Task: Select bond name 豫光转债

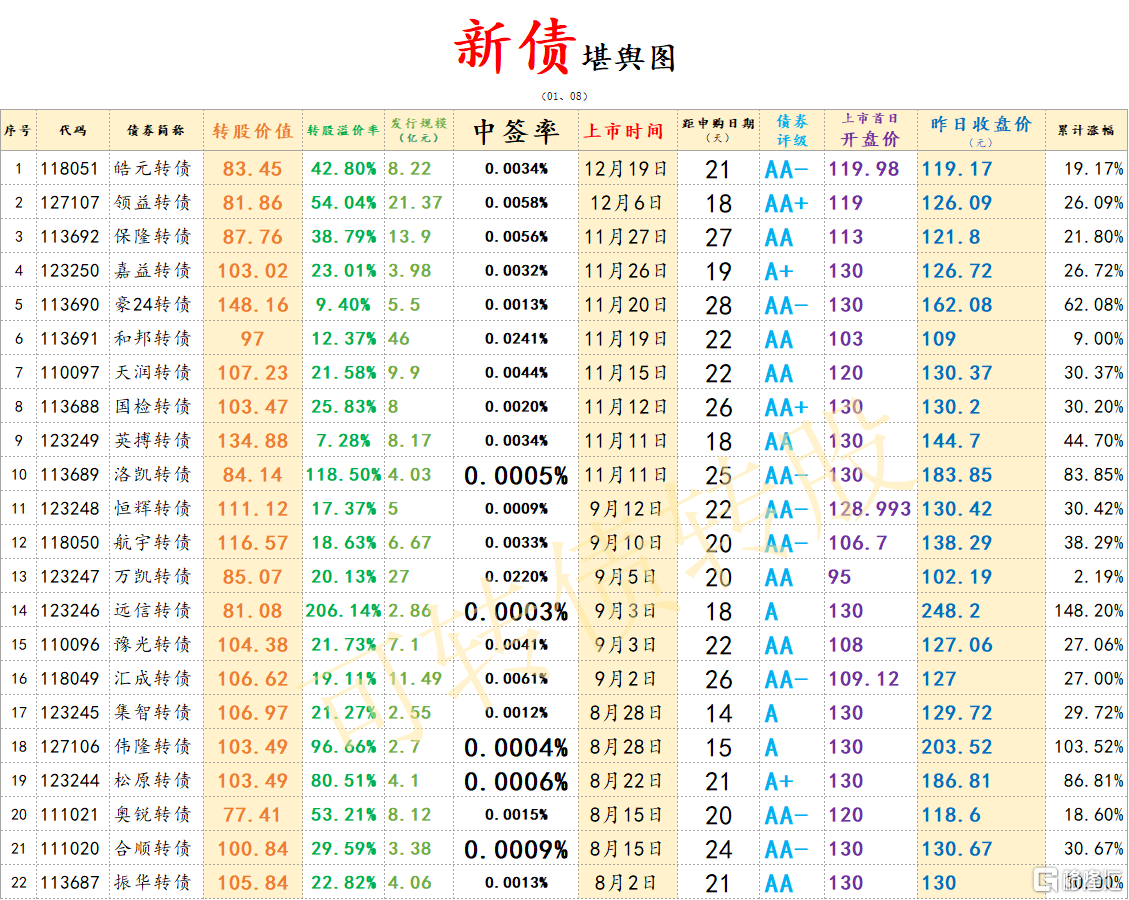Action: (x=153, y=644)
